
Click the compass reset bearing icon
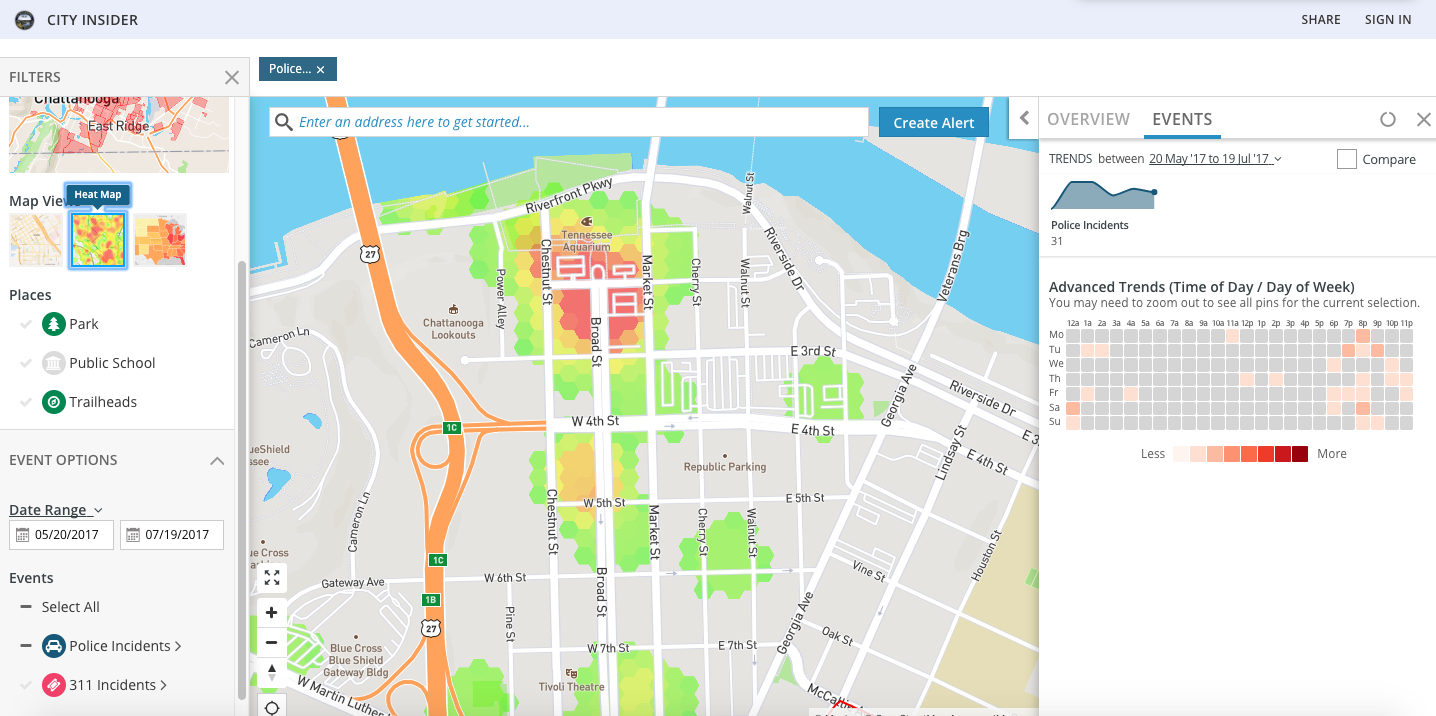pos(271,672)
